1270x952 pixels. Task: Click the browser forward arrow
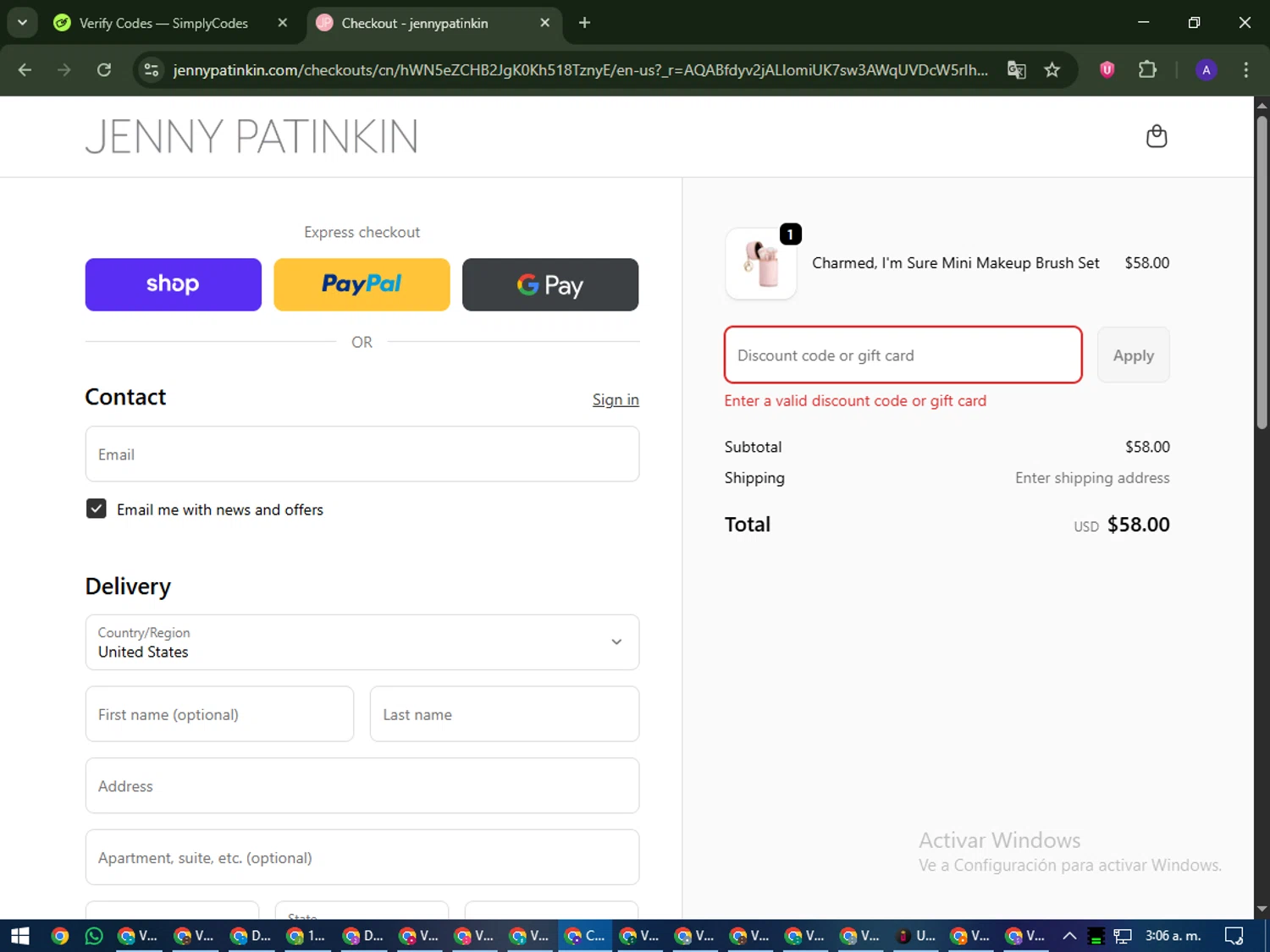coord(64,70)
